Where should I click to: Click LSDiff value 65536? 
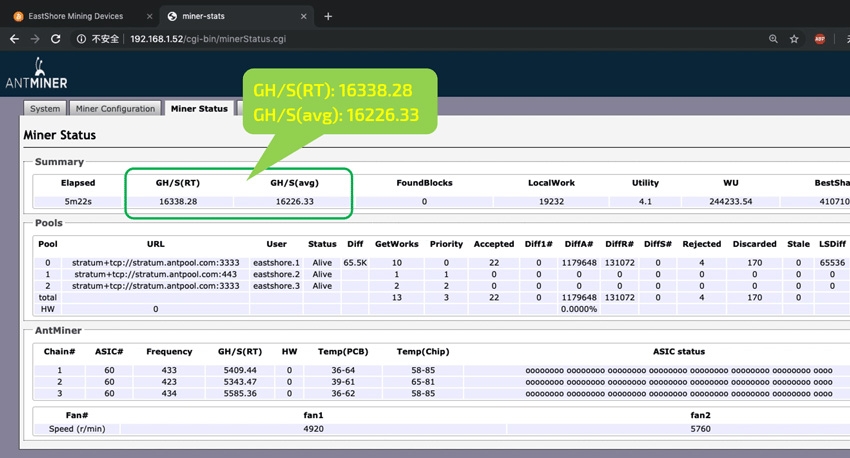[x=832, y=262]
